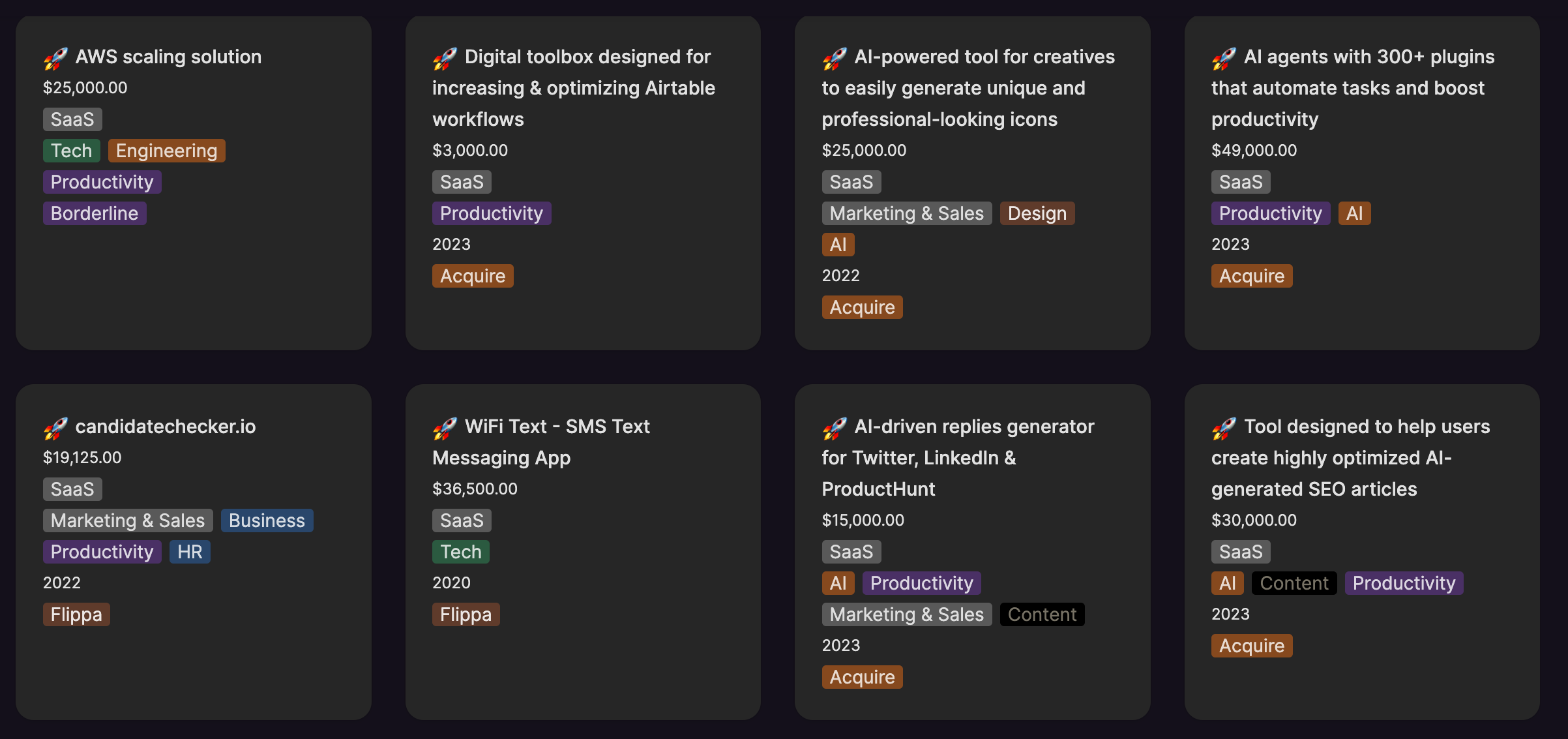Click Flippa tag on WiFi Text card
Viewport: 1568px width, 739px height.
[x=466, y=614]
